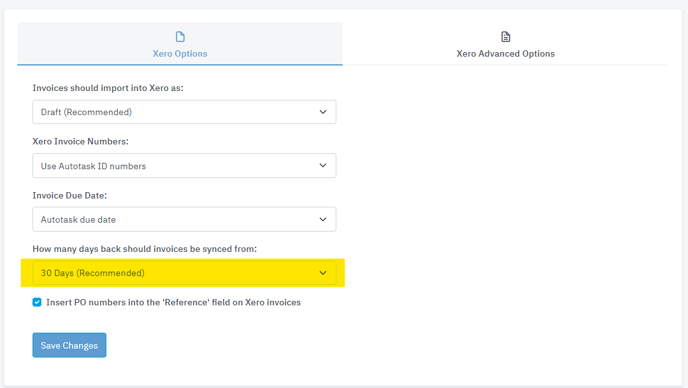Viewport: 688px width, 388px height.
Task: Switch to the Xero Advanced Options tab
Action: pos(505,44)
